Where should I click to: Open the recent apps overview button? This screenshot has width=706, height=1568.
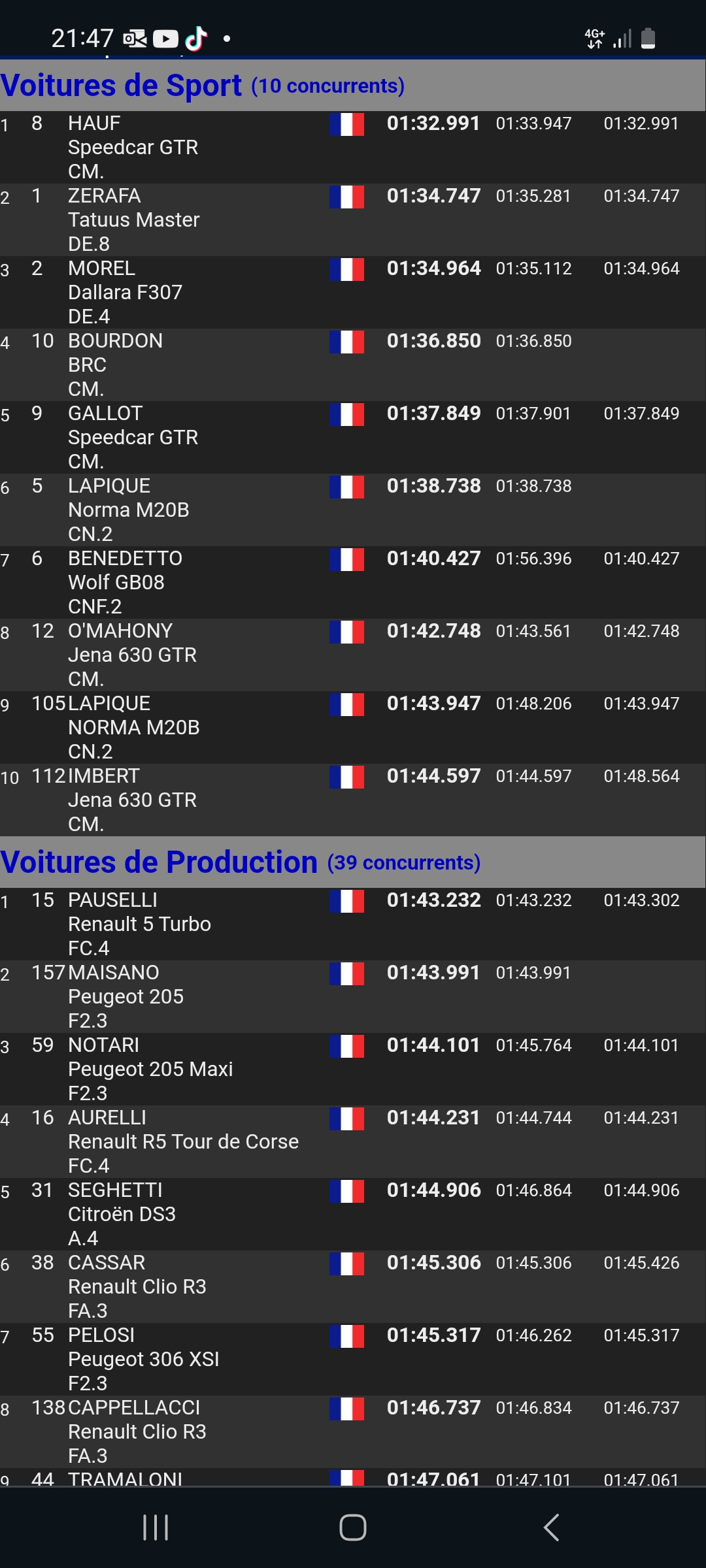[x=156, y=1527]
